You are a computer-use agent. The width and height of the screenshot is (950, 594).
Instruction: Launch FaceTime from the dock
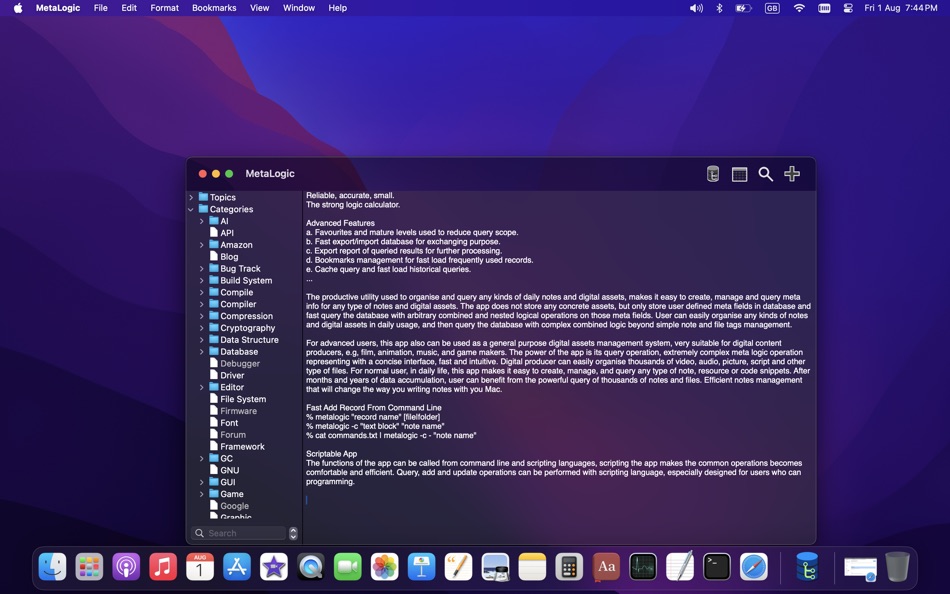pyautogui.click(x=348, y=567)
